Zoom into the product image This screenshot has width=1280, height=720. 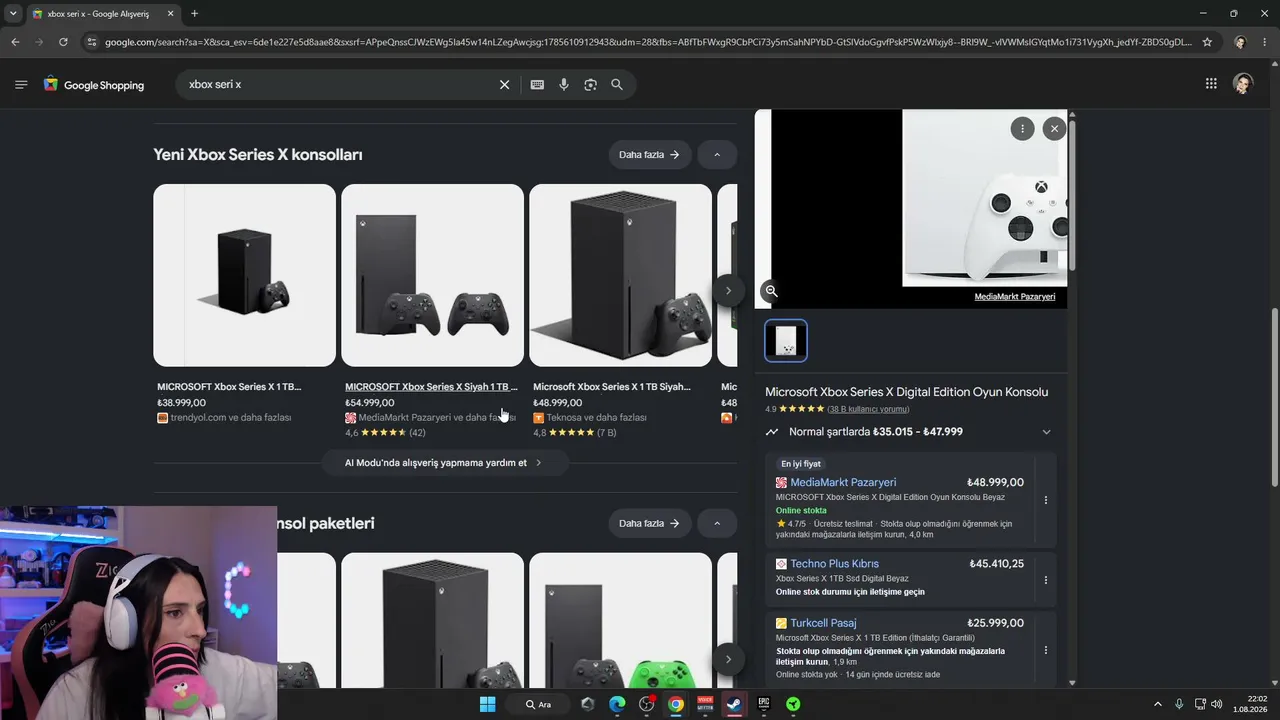coord(771,291)
